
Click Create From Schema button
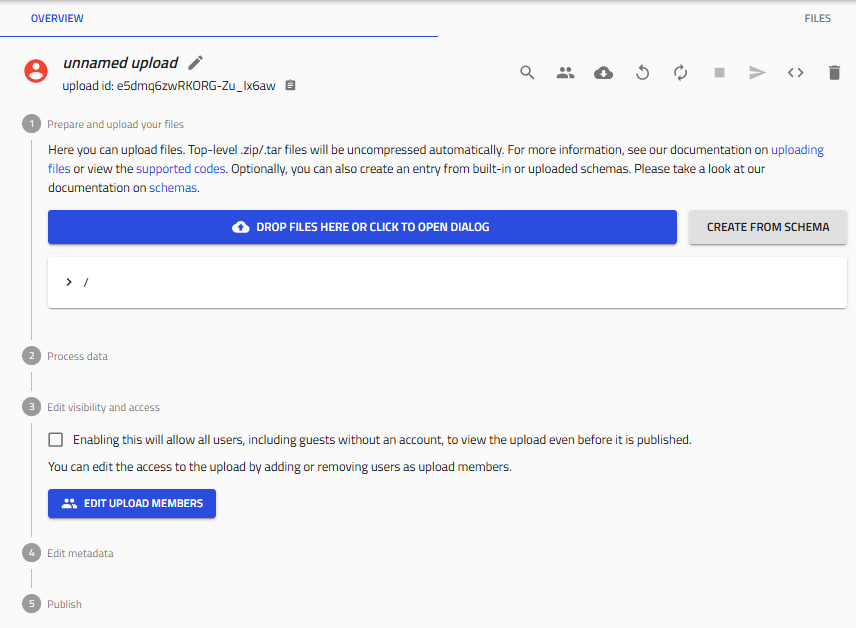coord(768,227)
